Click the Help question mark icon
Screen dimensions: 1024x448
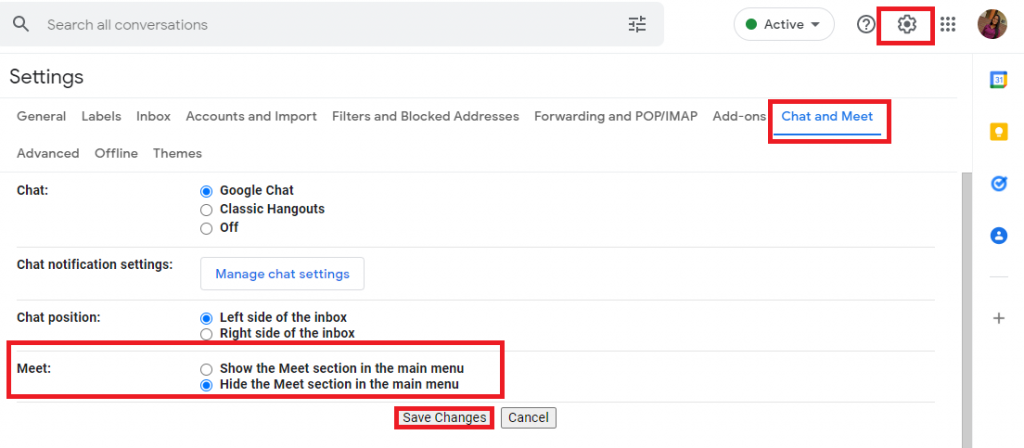pyautogui.click(x=866, y=25)
